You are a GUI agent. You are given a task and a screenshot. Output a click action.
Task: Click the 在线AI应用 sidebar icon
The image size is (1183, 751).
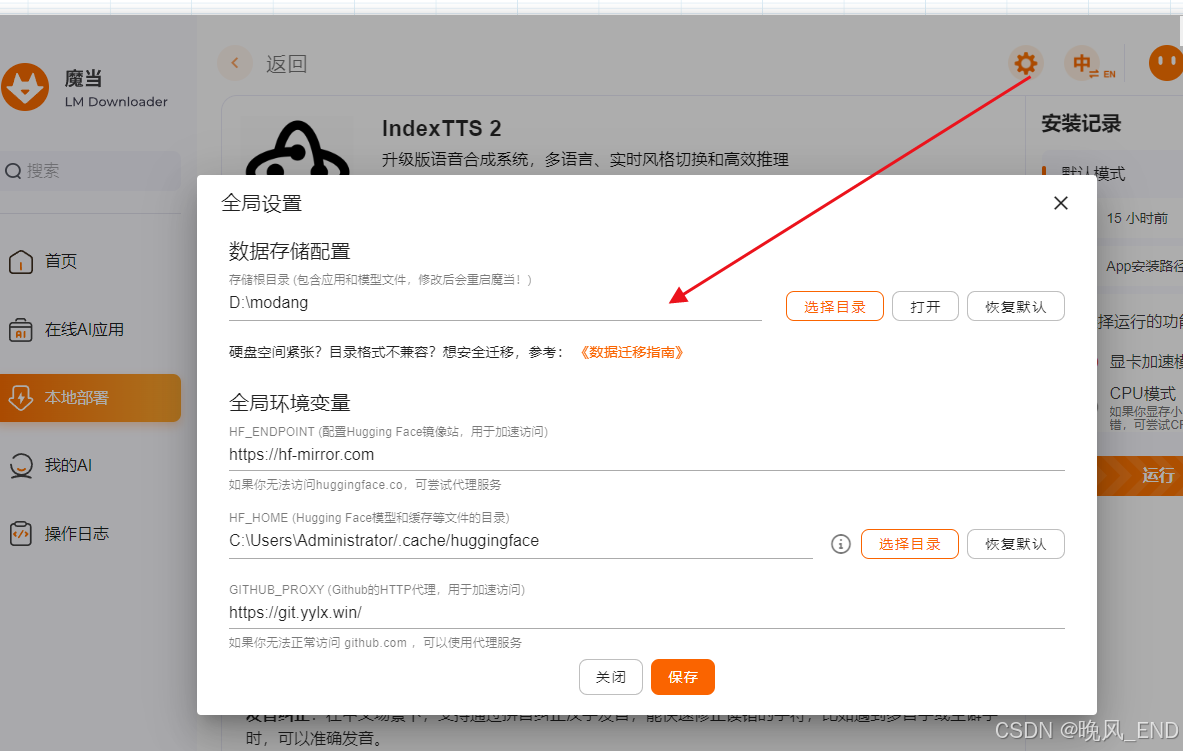point(20,330)
